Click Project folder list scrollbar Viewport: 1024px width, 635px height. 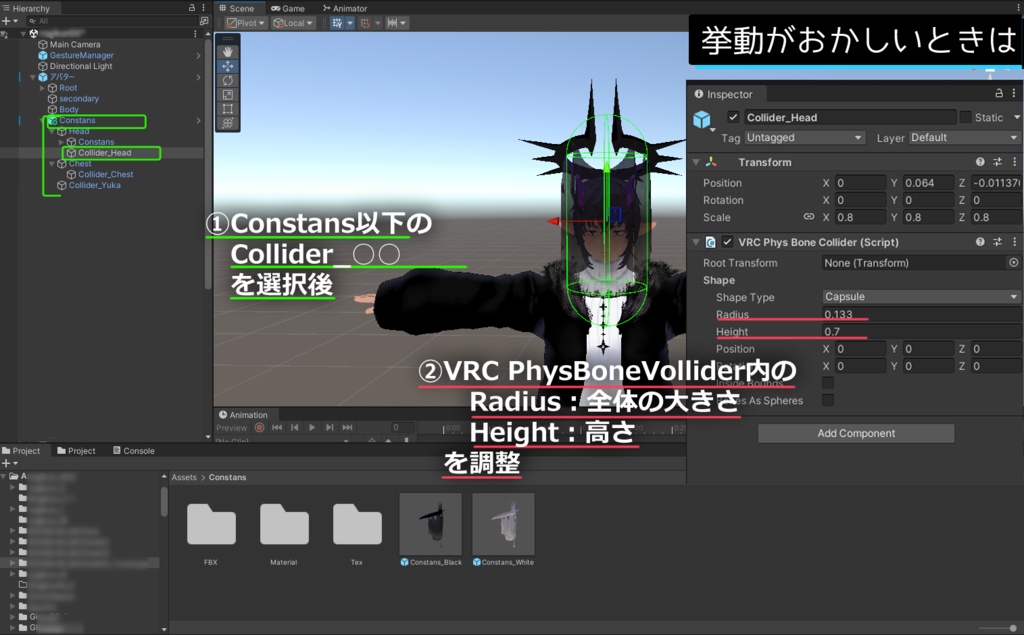coord(164,502)
